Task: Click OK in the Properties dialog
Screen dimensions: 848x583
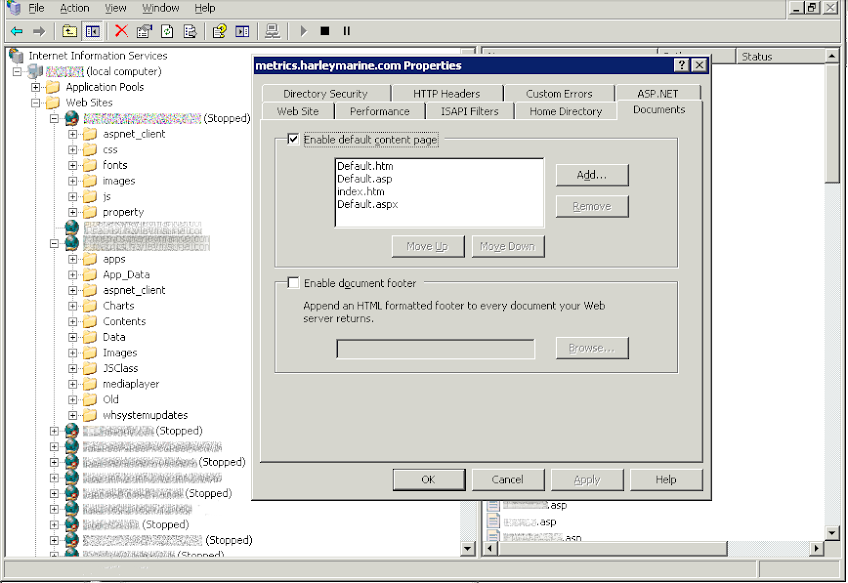Action: (429, 480)
